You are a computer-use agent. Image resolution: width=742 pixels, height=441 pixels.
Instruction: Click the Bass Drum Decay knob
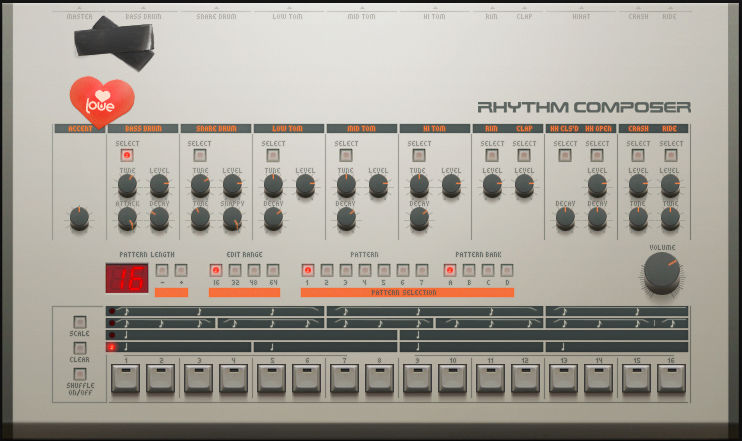point(159,219)
